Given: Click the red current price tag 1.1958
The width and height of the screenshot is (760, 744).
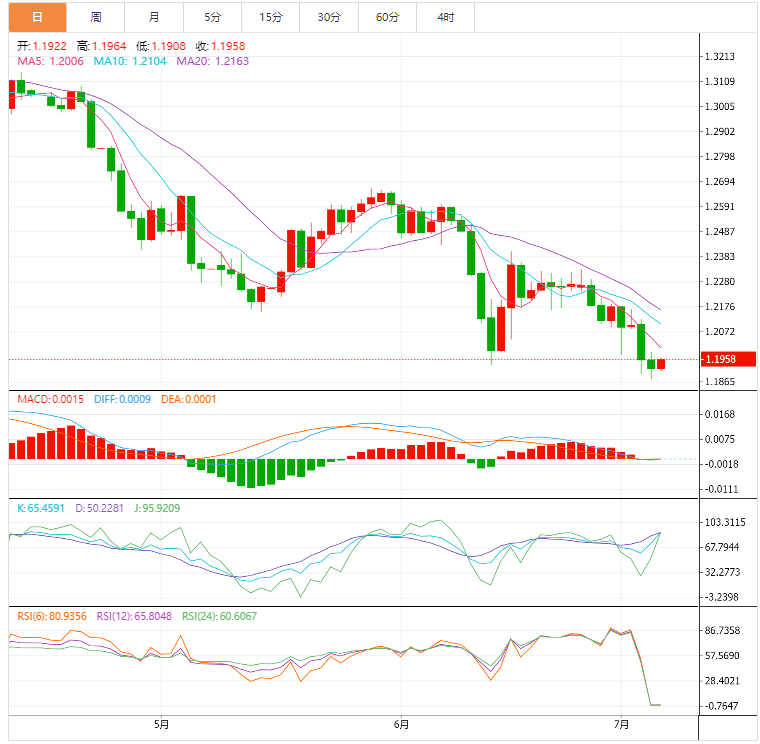Looking at the screenshot, I should (728, 359).
